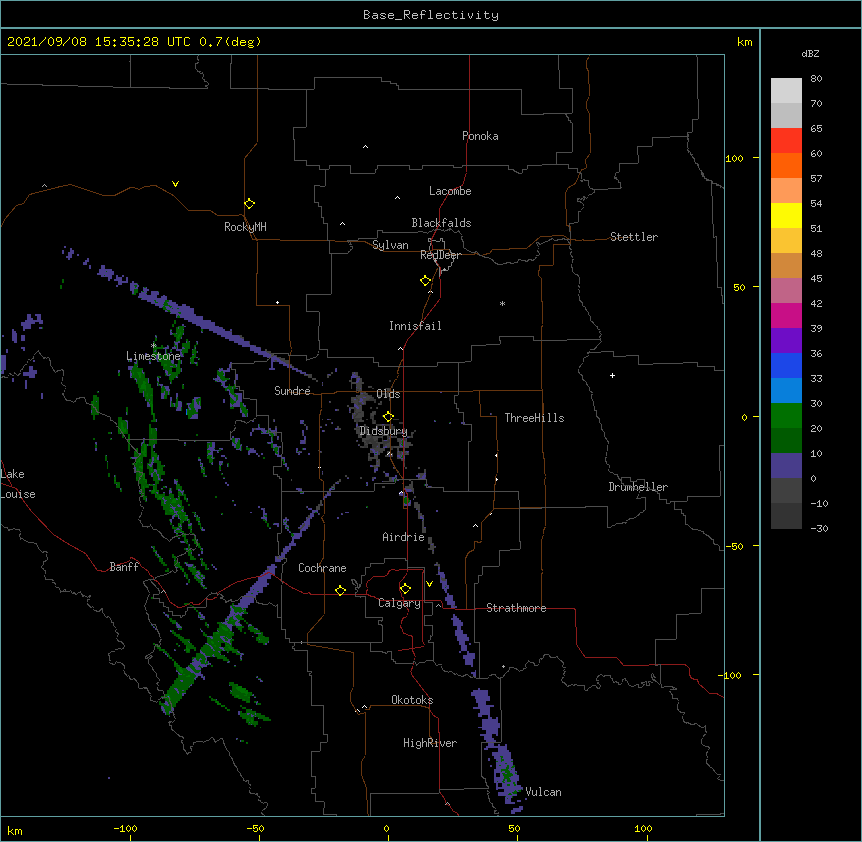Click the RedDeer city label

[x=440, y=255]
